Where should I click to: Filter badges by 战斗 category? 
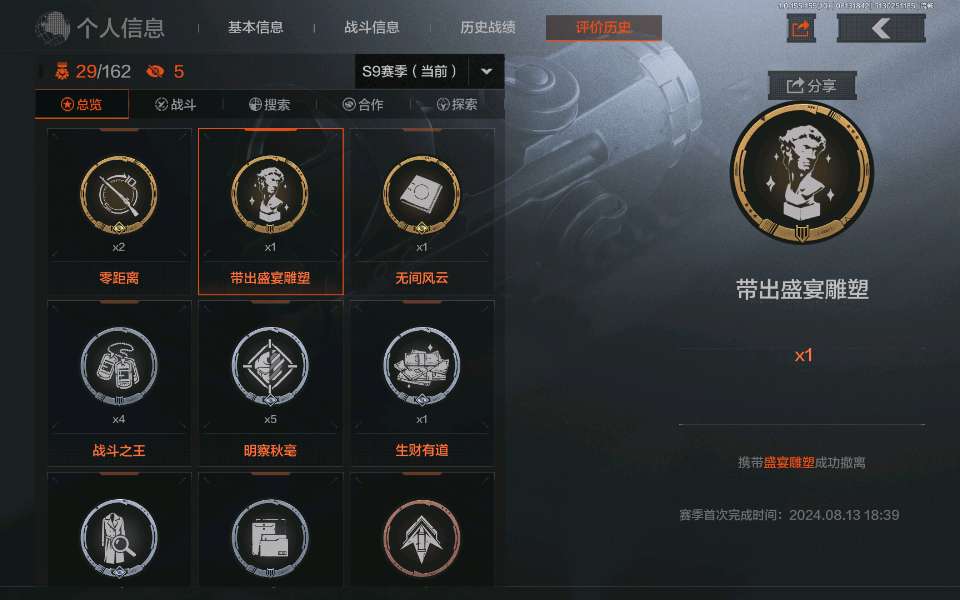click(x=176, y=105)
